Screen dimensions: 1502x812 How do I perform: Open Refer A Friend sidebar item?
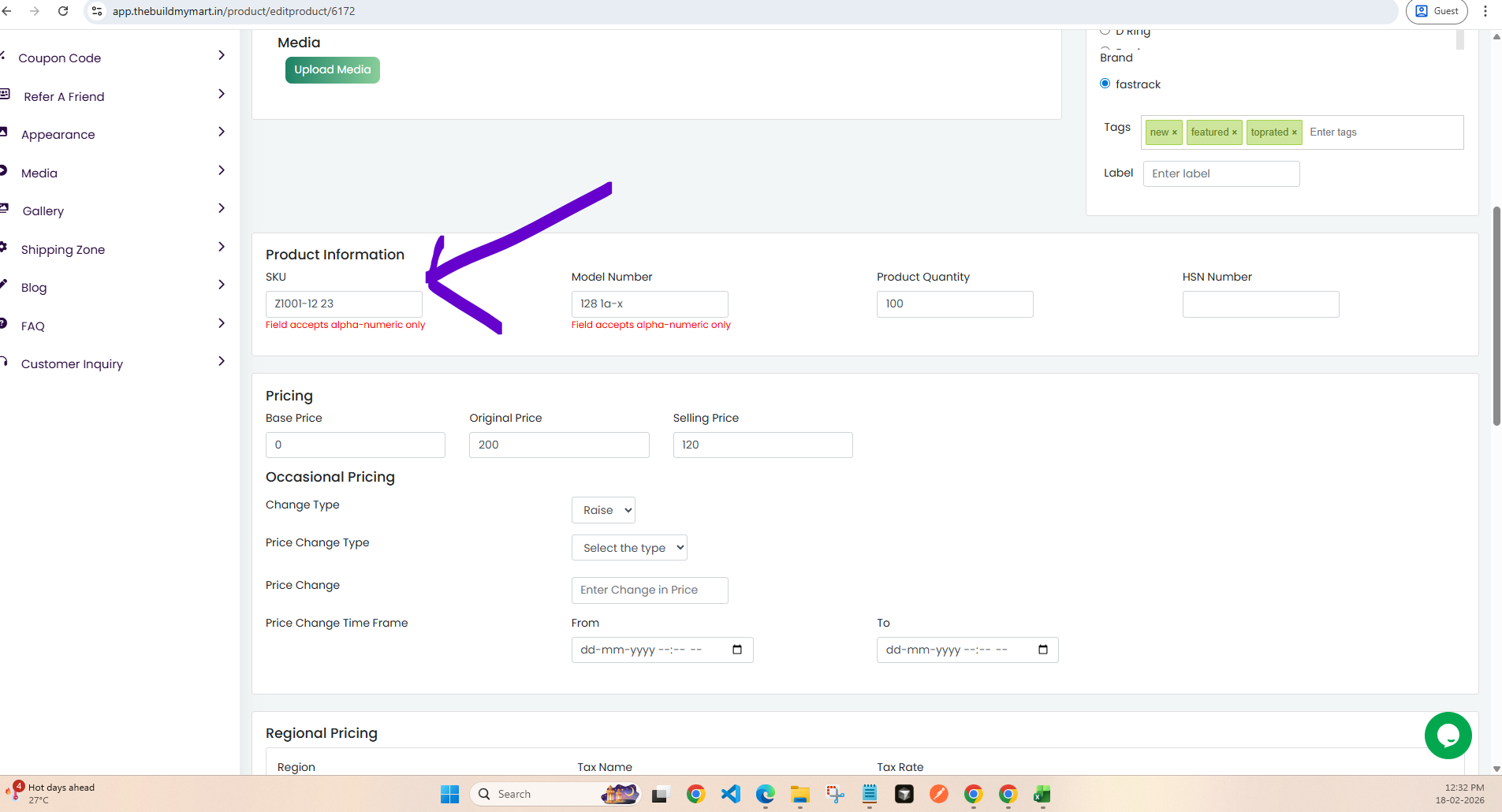click(64, 97)
